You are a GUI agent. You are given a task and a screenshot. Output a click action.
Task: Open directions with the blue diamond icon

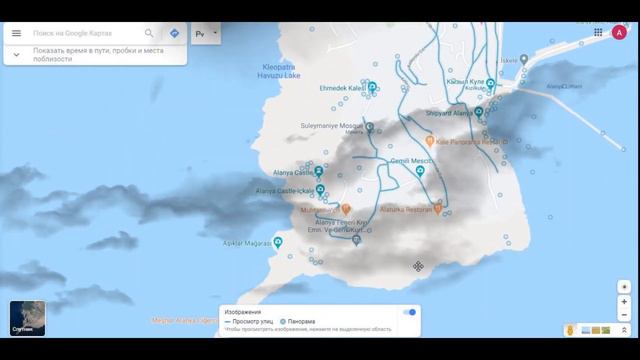[x=174, y=33]
